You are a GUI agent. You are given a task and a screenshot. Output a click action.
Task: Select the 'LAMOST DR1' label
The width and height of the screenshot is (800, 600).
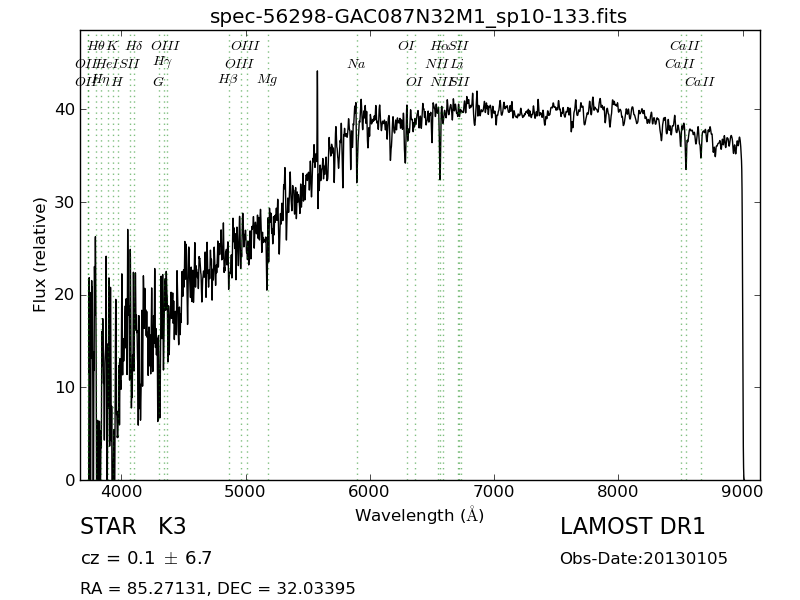[633, 527]
